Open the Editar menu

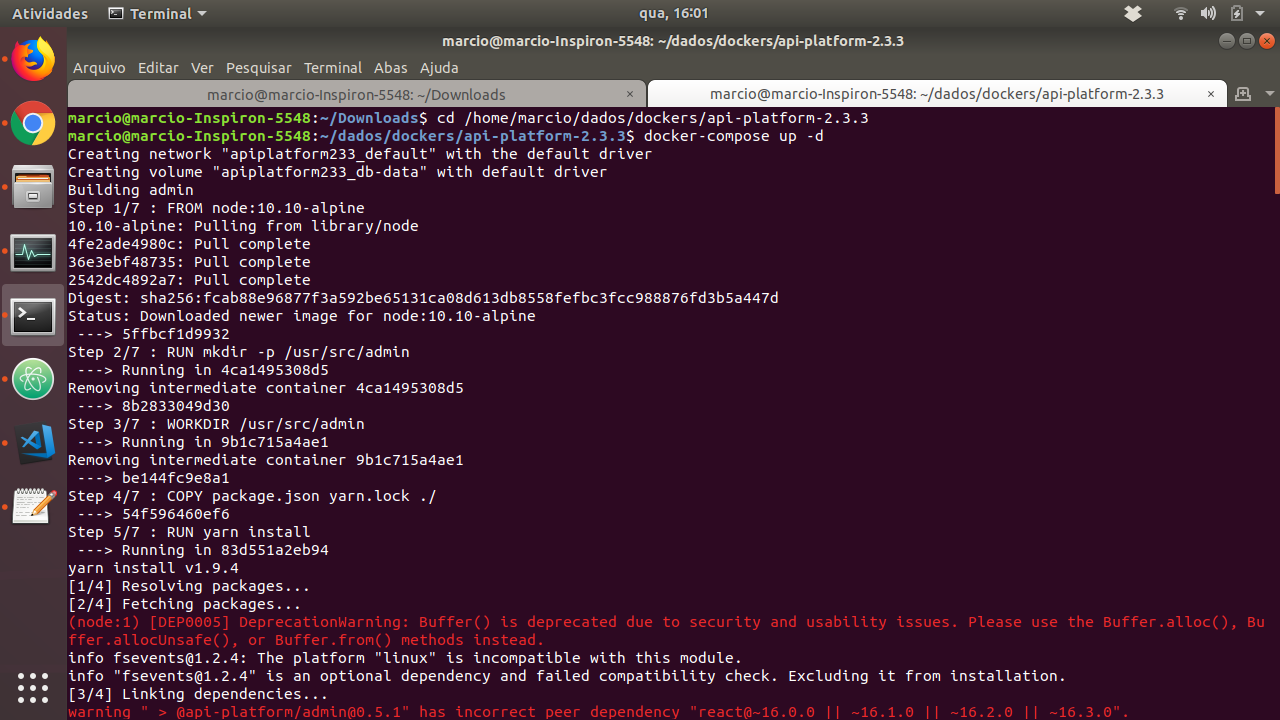click(158, 68)
